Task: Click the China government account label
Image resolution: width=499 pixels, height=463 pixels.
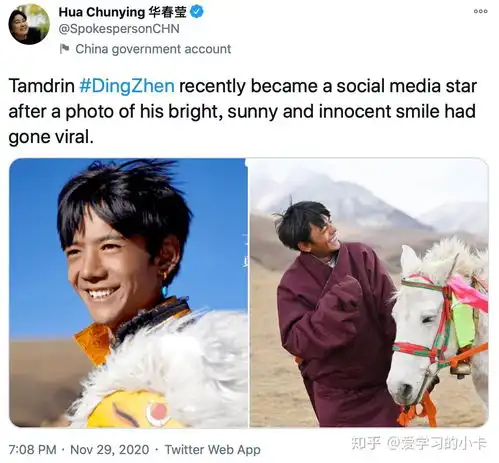Action: (153, 49)
